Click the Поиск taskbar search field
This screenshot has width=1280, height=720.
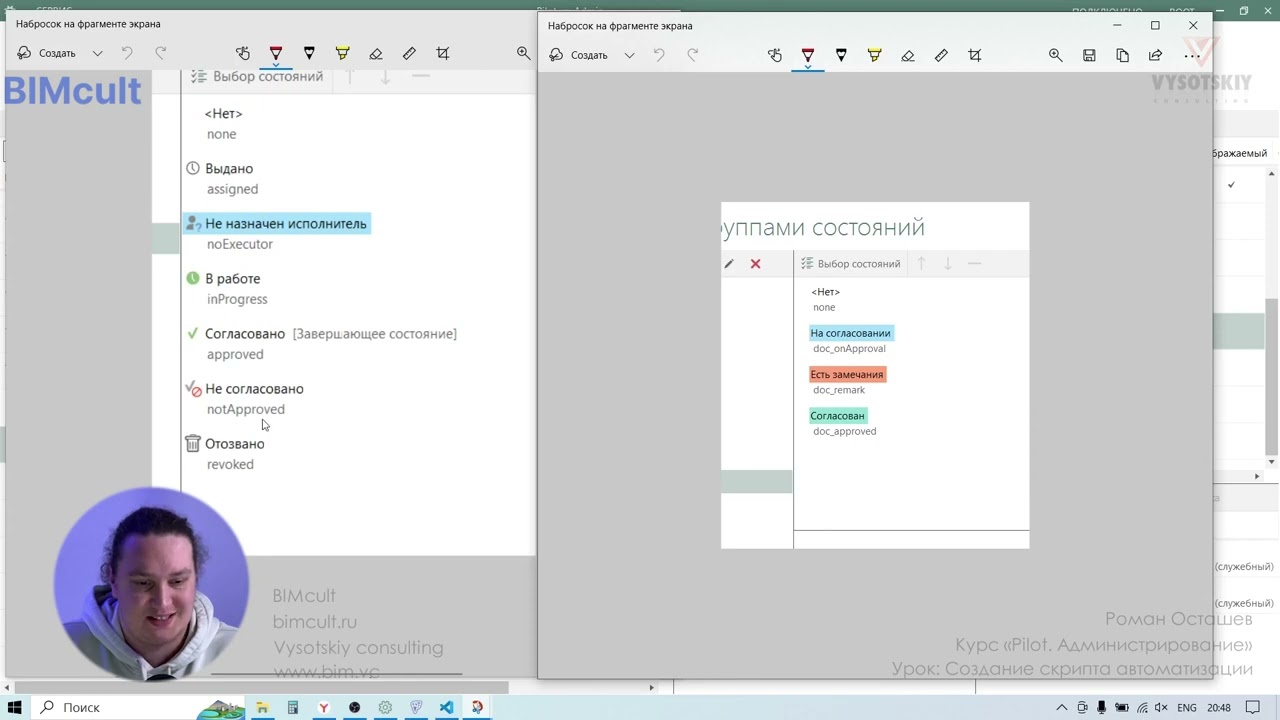point(122,707)
